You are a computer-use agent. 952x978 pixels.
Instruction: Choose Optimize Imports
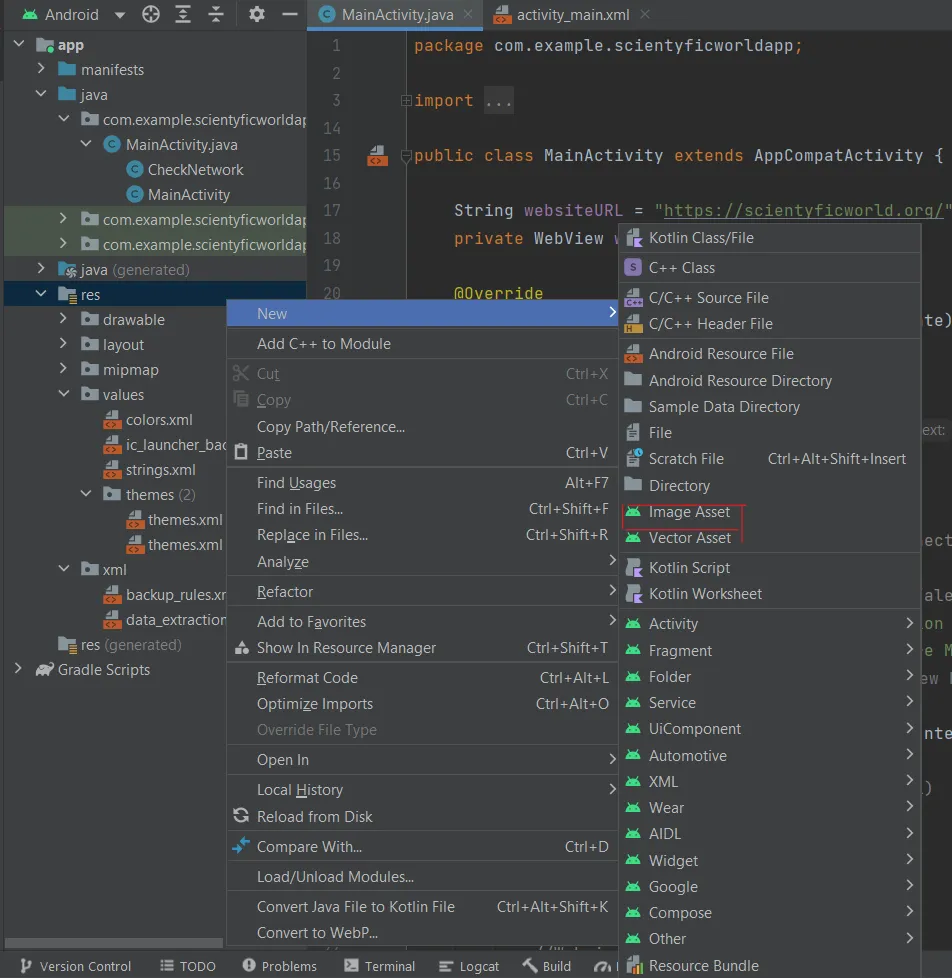[x=422, y=704]
